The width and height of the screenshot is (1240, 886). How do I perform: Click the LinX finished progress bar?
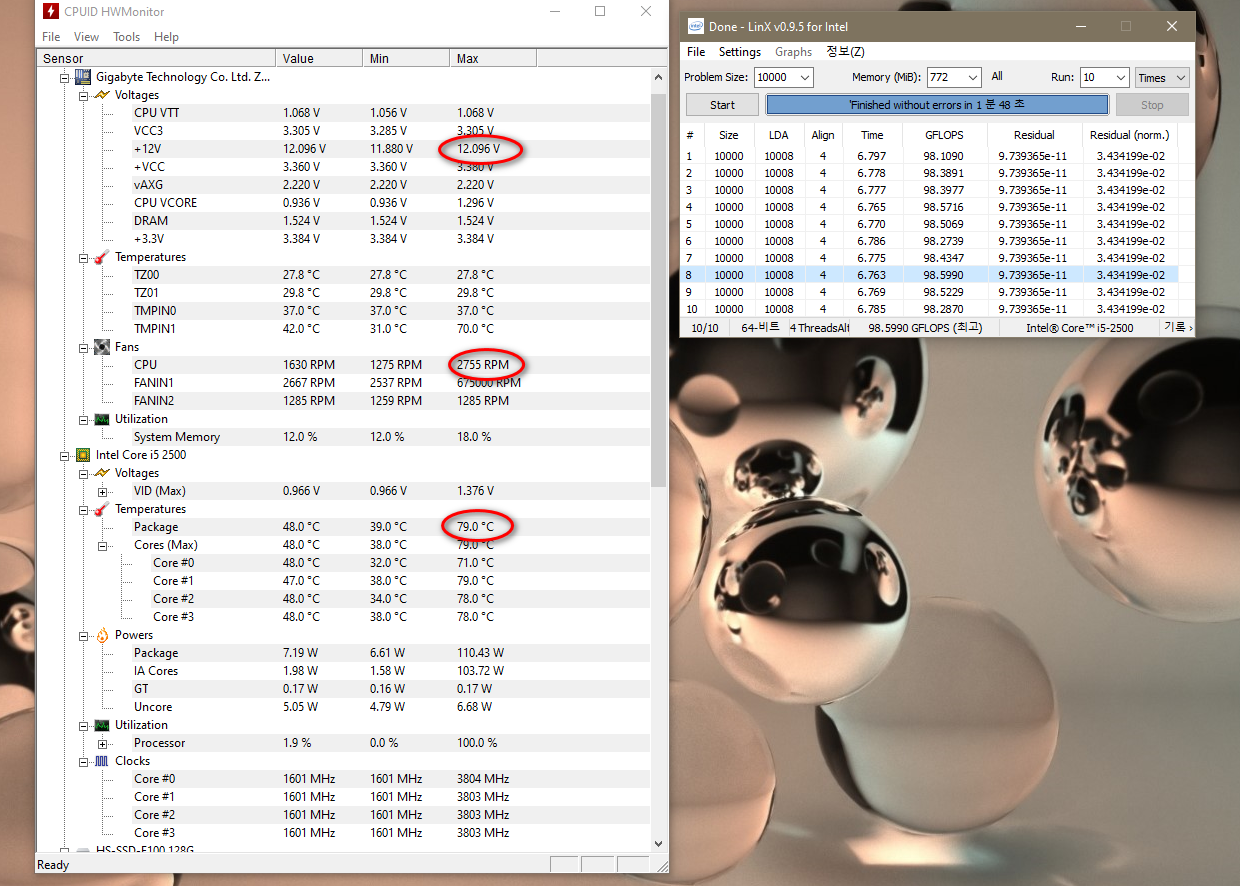coord(937,105)
